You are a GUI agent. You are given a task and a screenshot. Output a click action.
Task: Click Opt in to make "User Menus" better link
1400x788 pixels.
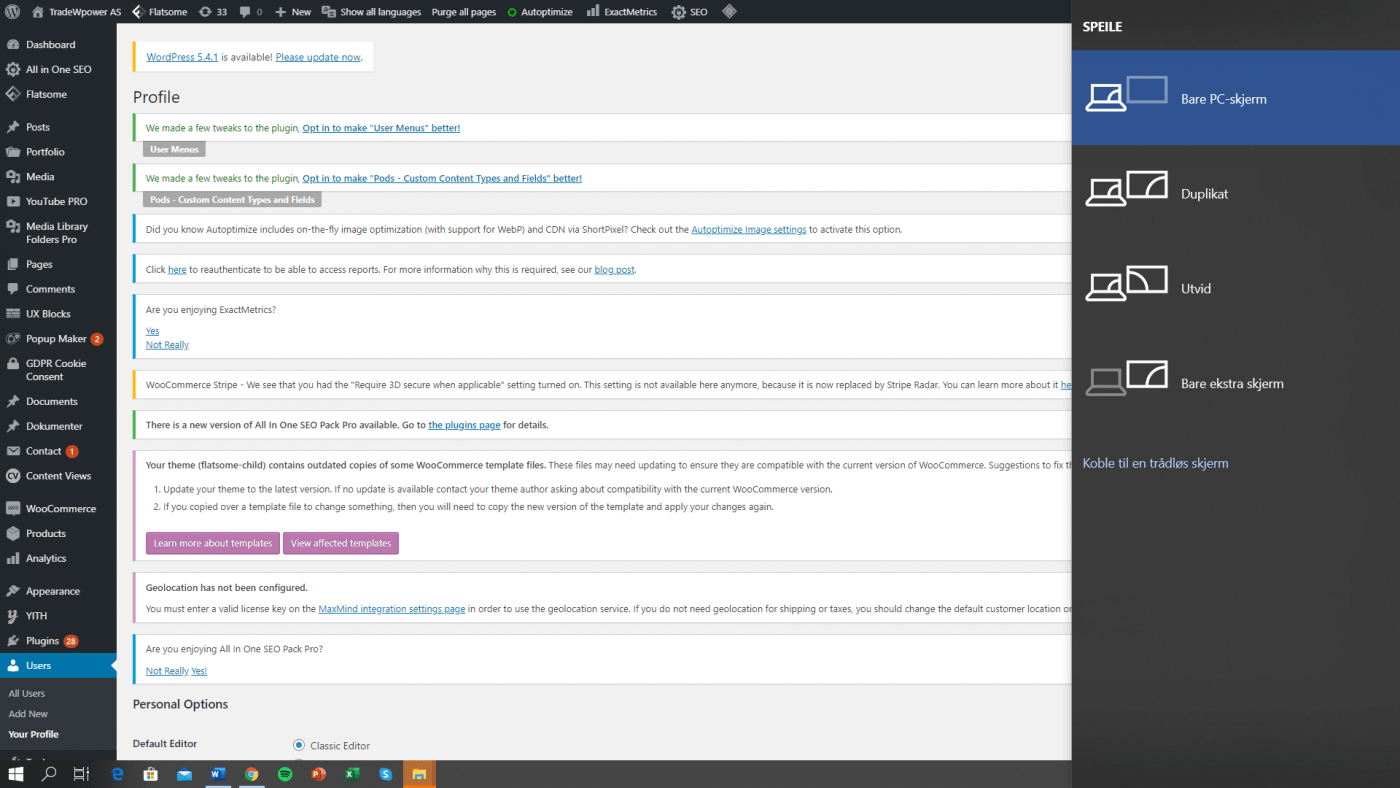point(381,128)
